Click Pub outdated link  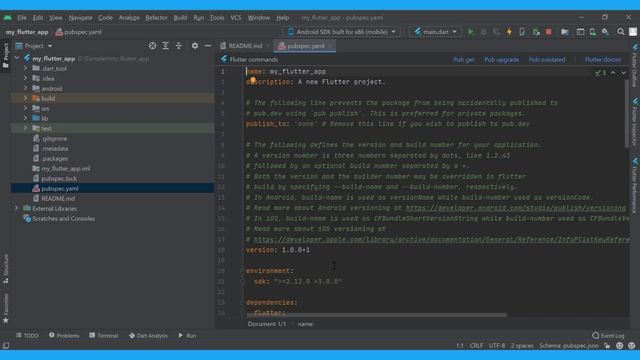tap(547, 60)
